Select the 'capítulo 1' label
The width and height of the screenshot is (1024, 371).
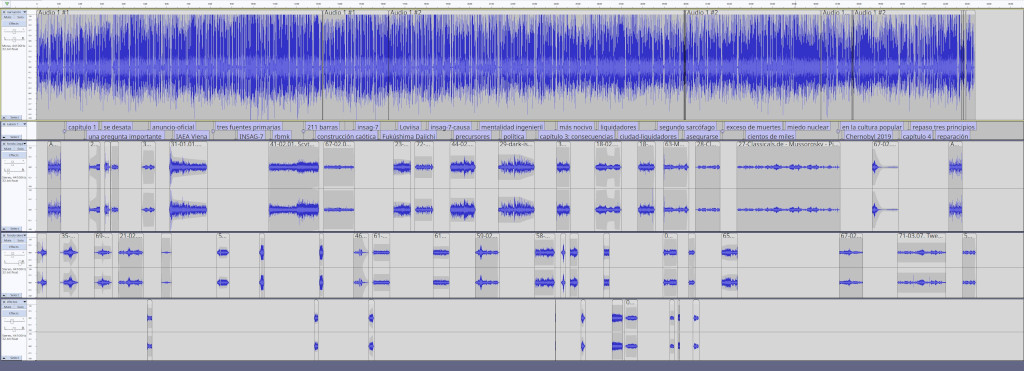[82, 127]
